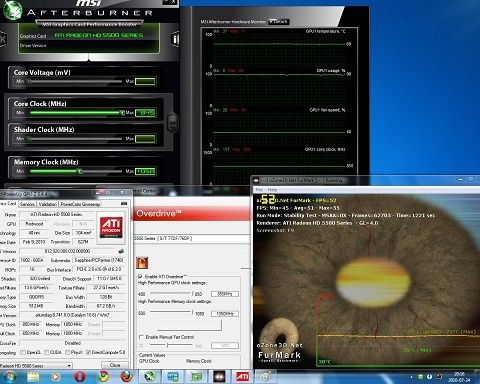Toggle the link clocks button in Afterburner
The image size is (480, 384).
click(173, 123)
